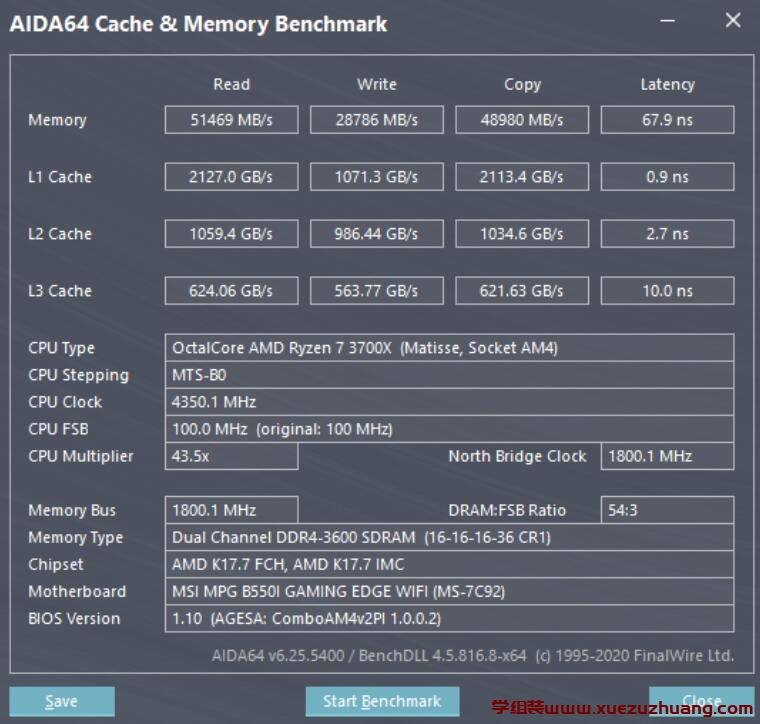760x724 pixels.
Task: Click the L1 Cache Read result box
Action: pos(231,177)
